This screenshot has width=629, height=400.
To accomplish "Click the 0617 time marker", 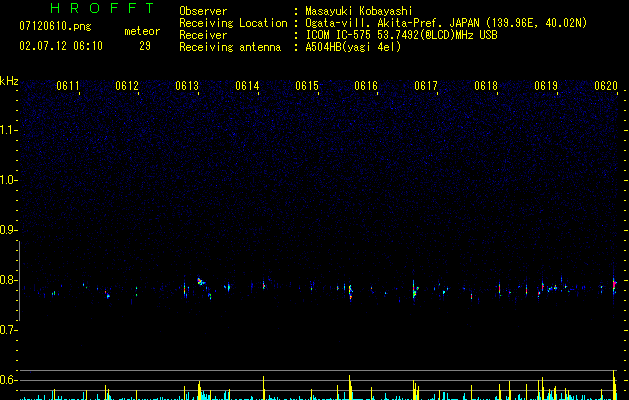I will [x=426, y=86].
